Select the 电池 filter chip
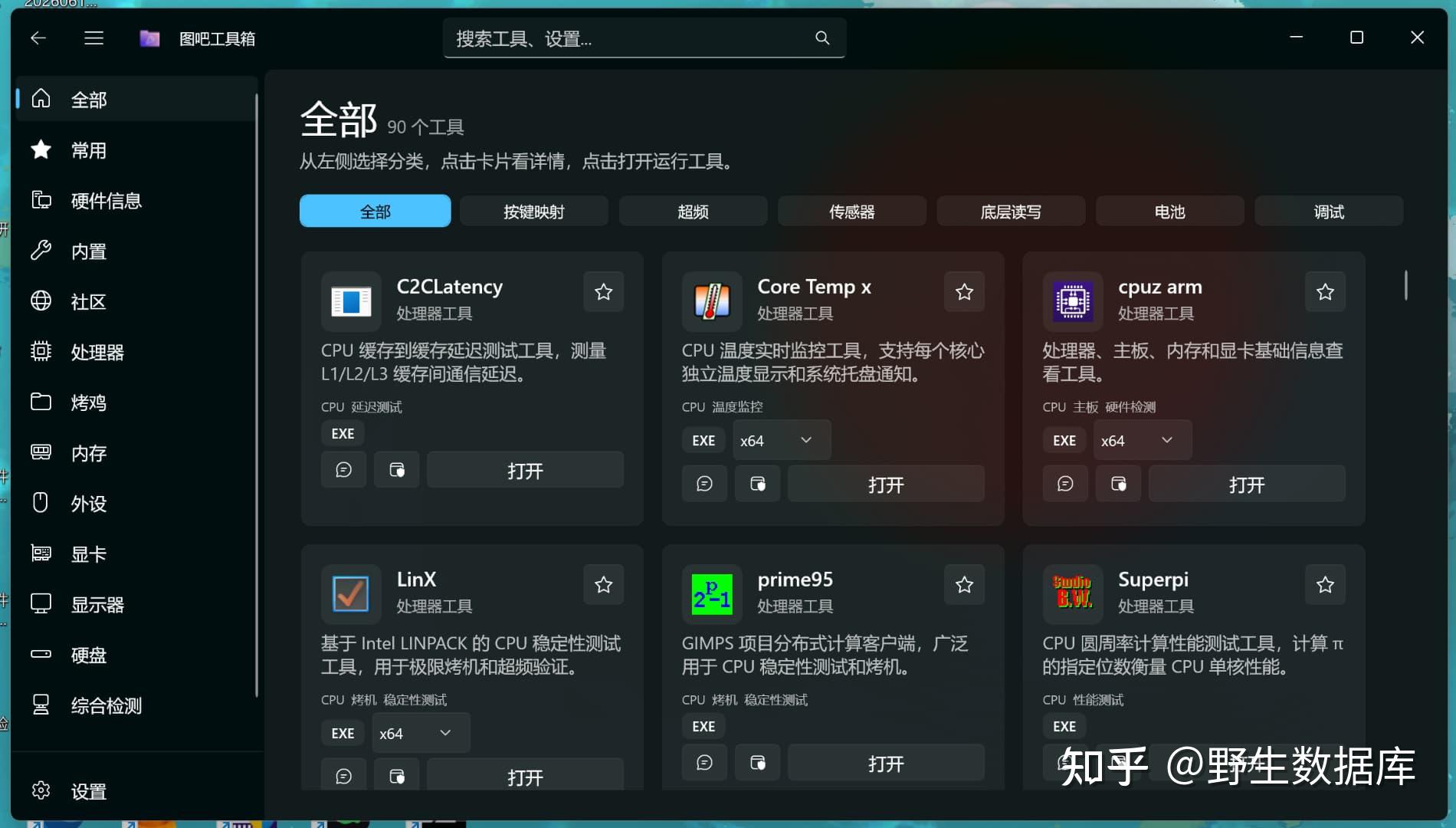The width and height of the screenshot is (1456, 828). [x=1170, y=211]
